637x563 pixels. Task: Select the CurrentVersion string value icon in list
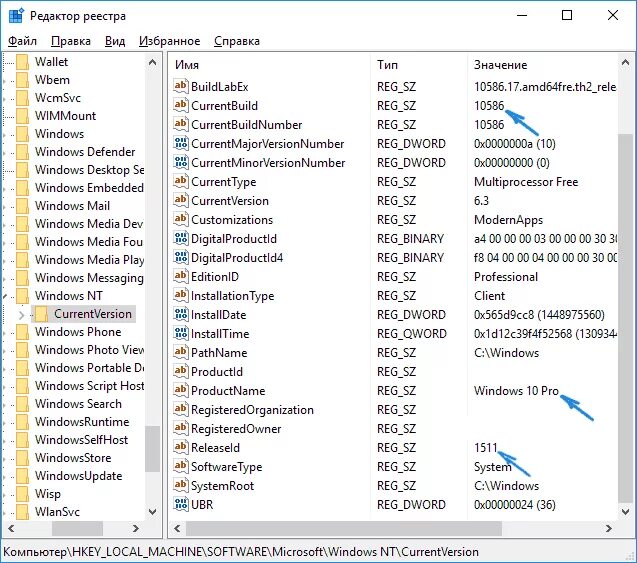tap(180, 200)
